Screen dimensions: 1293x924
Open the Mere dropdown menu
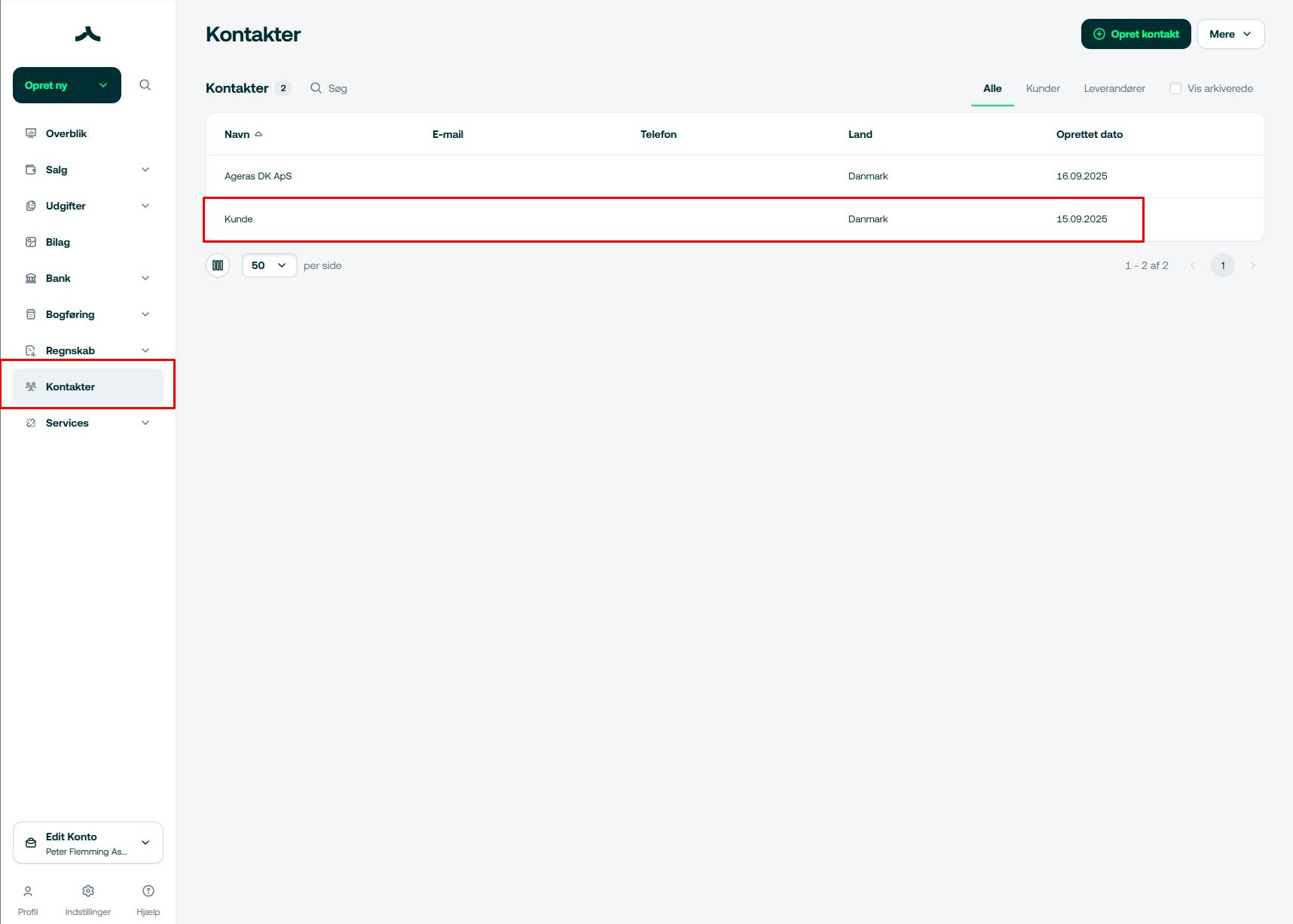pyautogui.click(x=1230, y=34)
